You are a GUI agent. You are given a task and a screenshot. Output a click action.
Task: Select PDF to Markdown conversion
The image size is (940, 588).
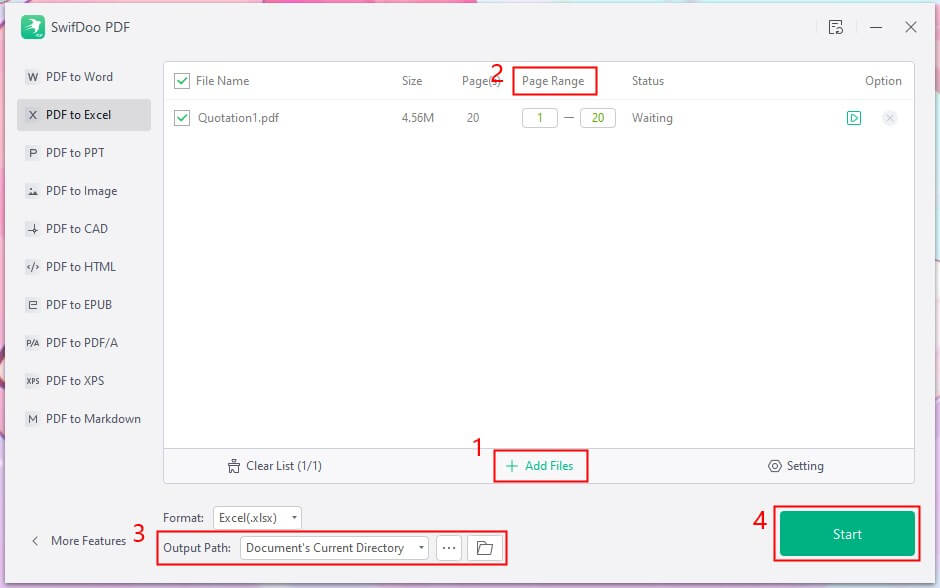(x=84, y=419)
